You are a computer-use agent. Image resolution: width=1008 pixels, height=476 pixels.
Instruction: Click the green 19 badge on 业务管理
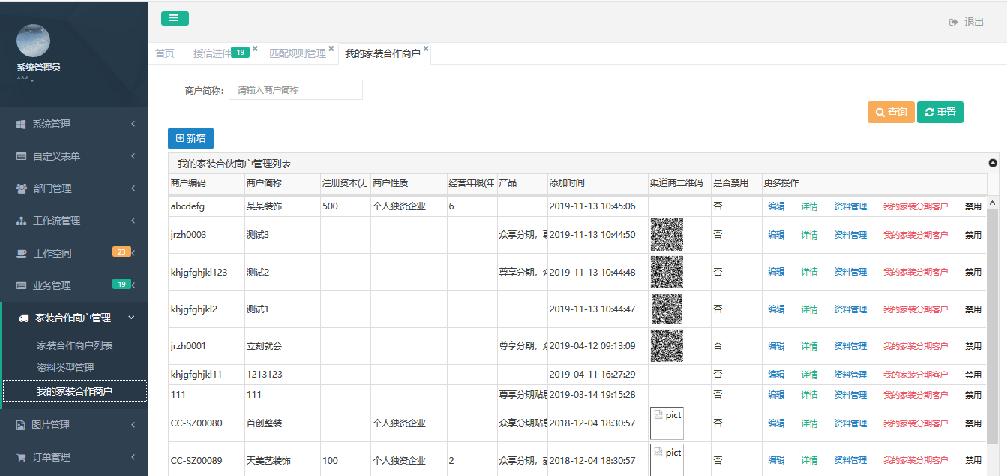[x=121, y=284]
